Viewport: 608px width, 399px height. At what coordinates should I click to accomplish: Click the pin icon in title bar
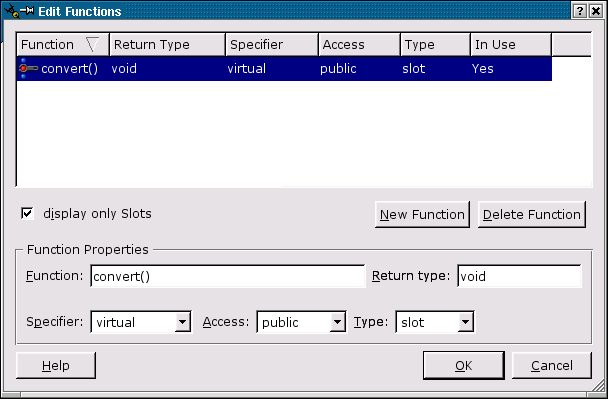click(x=28, y=10)
